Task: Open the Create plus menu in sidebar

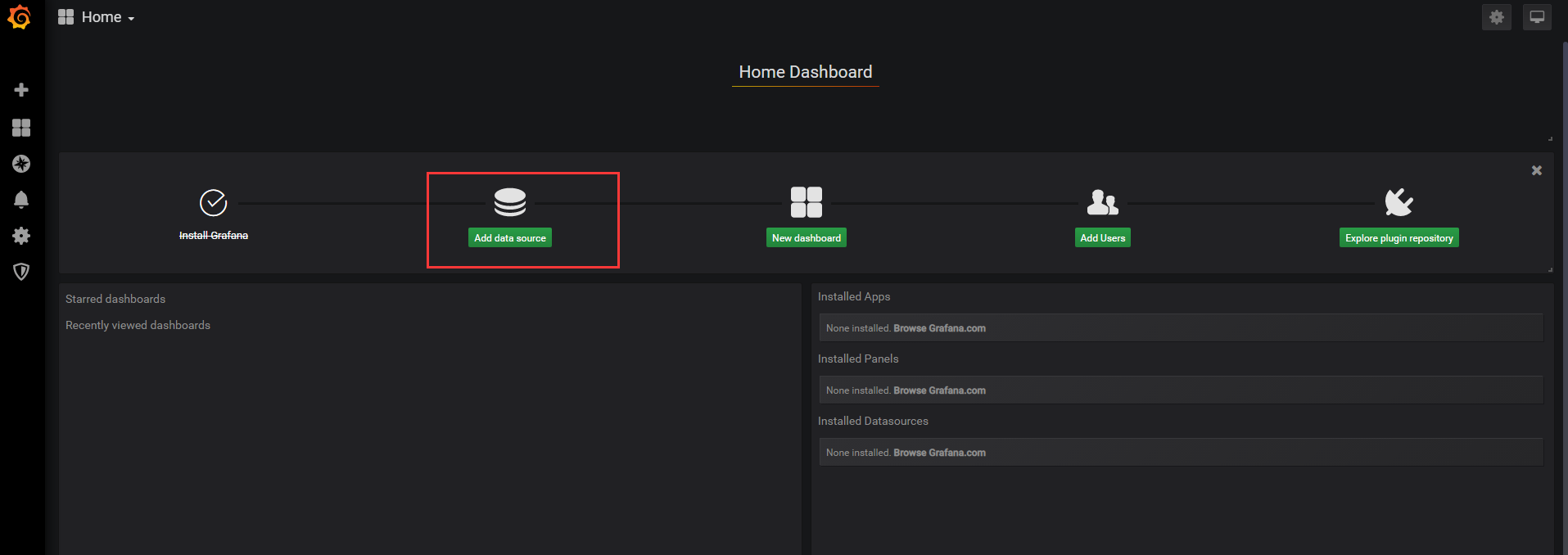Action: coord(21,89)
